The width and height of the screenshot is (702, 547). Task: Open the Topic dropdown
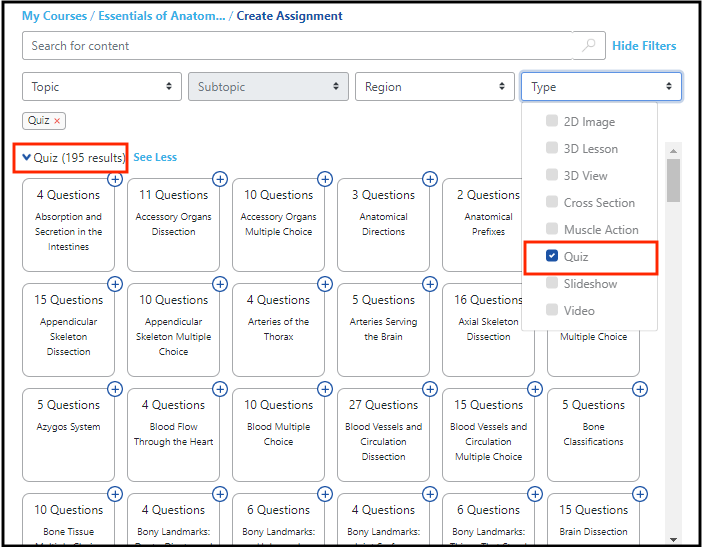point(102,86)
